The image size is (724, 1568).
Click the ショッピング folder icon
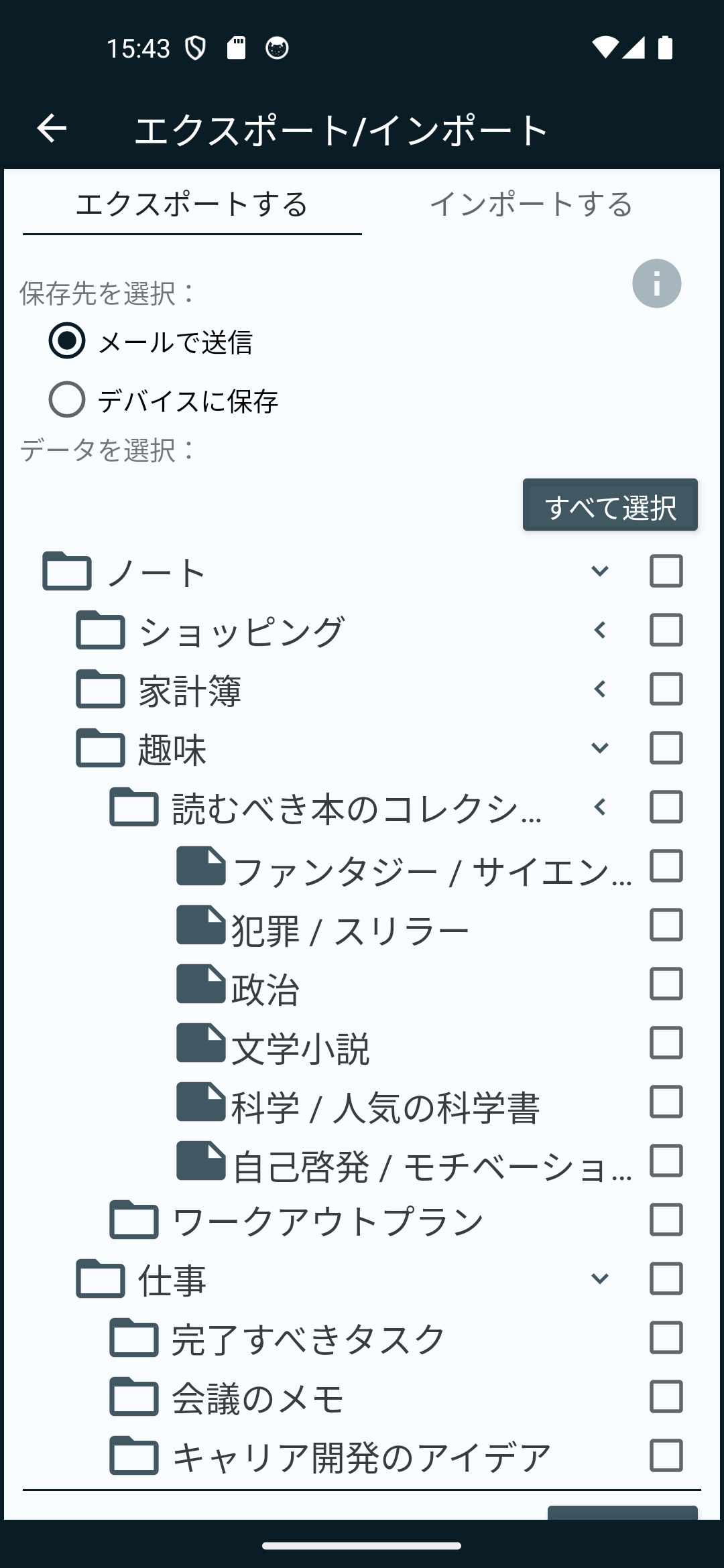tap(101, 630)
